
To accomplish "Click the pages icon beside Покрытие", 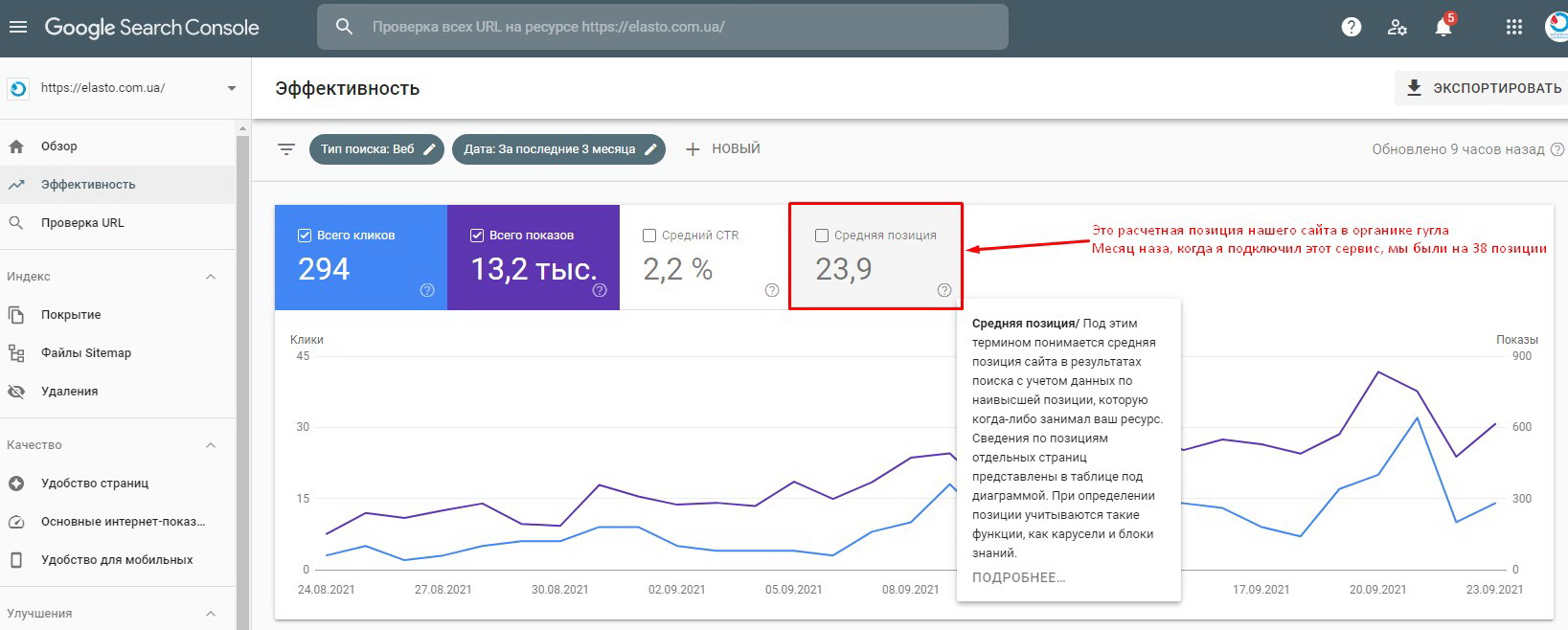I will click(16, 315).
